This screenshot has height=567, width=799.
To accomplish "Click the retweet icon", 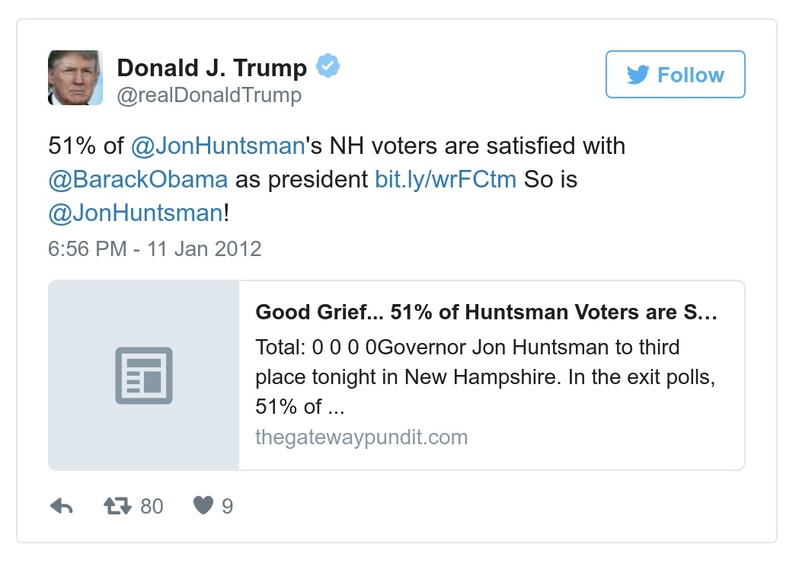I will 119,506.
